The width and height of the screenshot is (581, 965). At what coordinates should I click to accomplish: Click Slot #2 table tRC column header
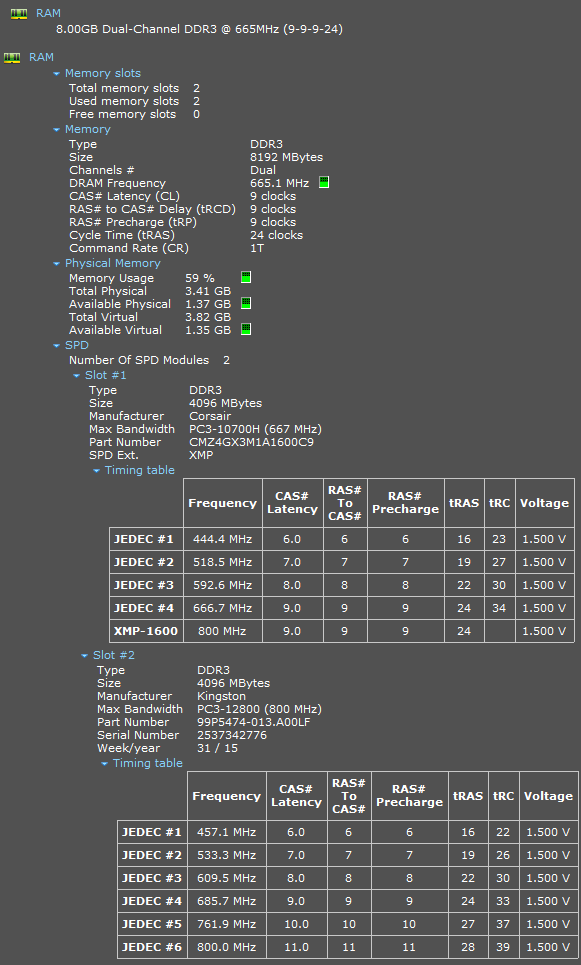tap(503, 796)
